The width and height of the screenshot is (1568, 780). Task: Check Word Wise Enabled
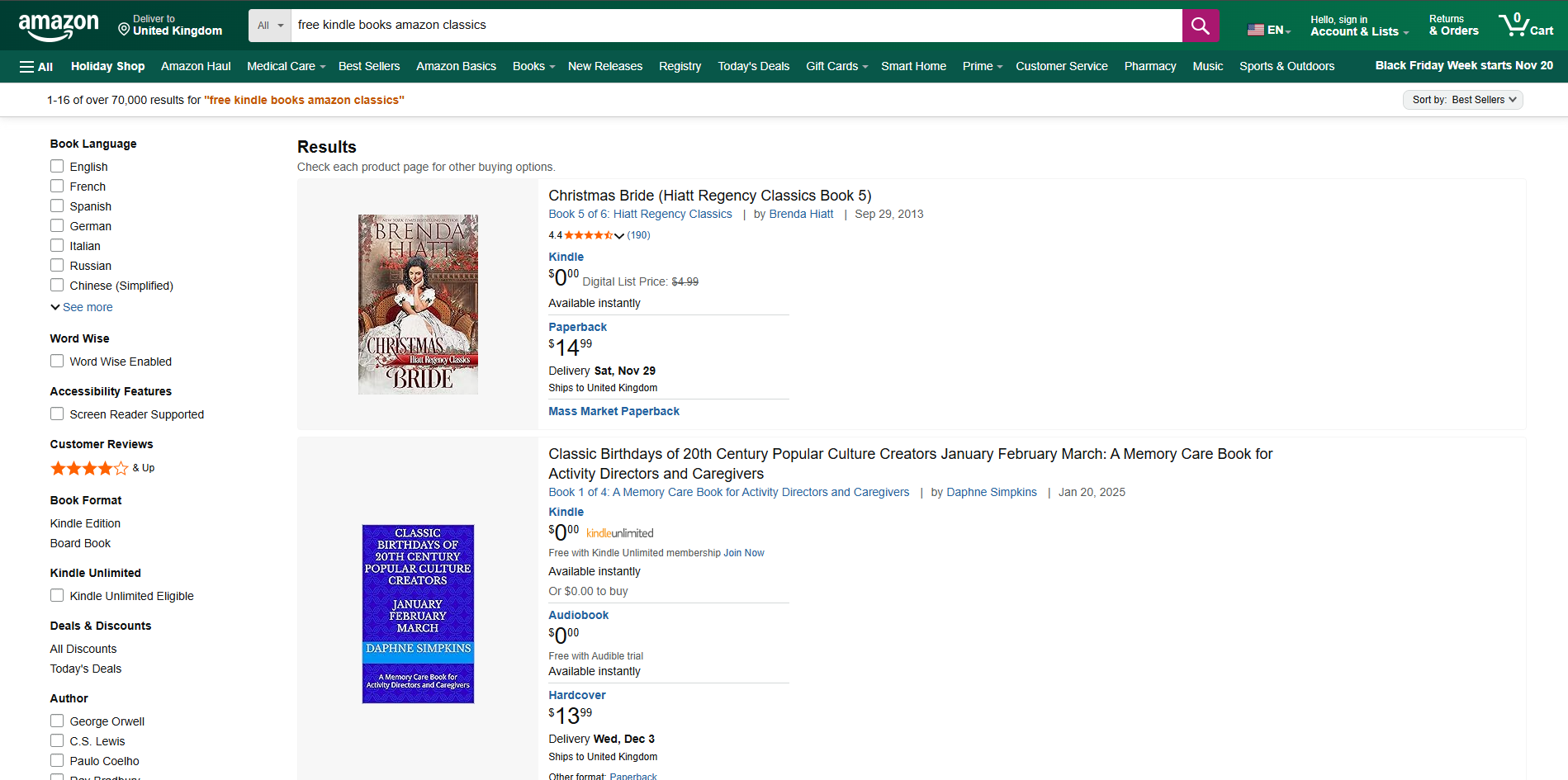57,361
